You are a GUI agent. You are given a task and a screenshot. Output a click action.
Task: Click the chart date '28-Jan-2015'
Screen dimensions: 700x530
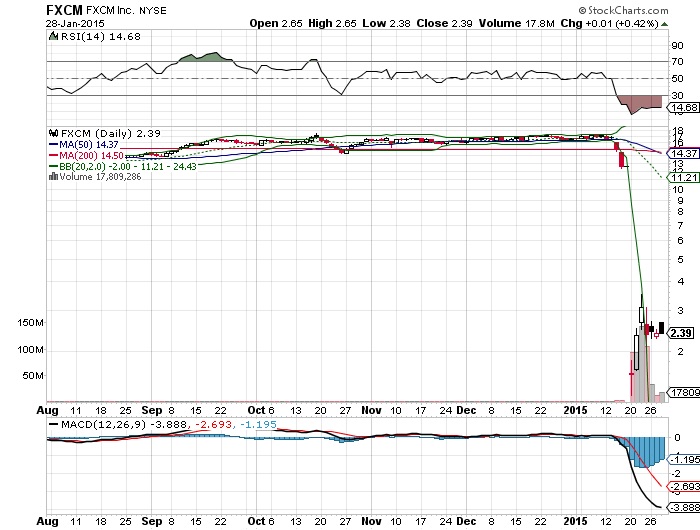click(x=75, y=23)
